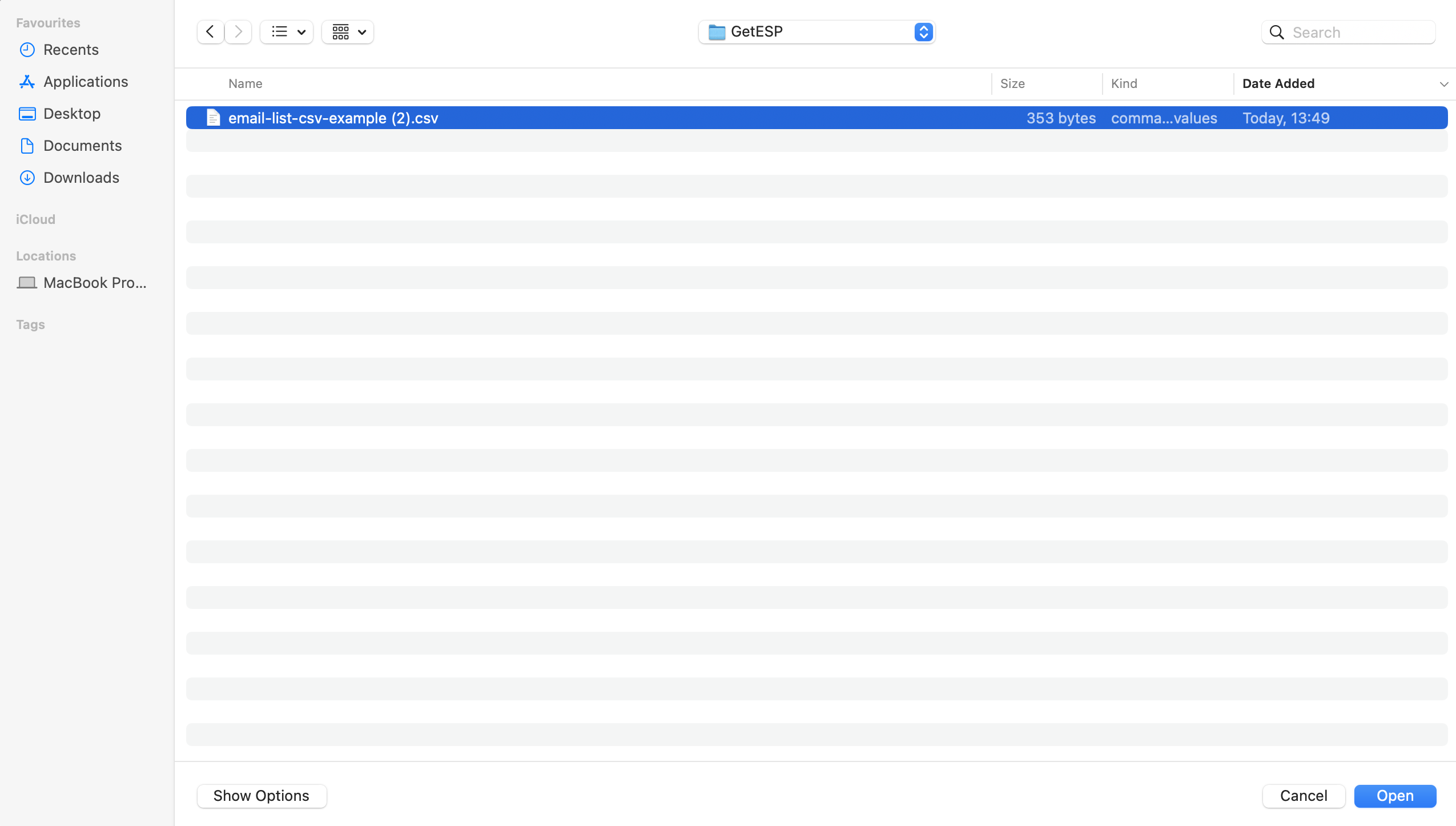Expand the GetESP folder path popup
This screenshot has width=1456, height=826.
pyautogui.click(x=923, y=32)
